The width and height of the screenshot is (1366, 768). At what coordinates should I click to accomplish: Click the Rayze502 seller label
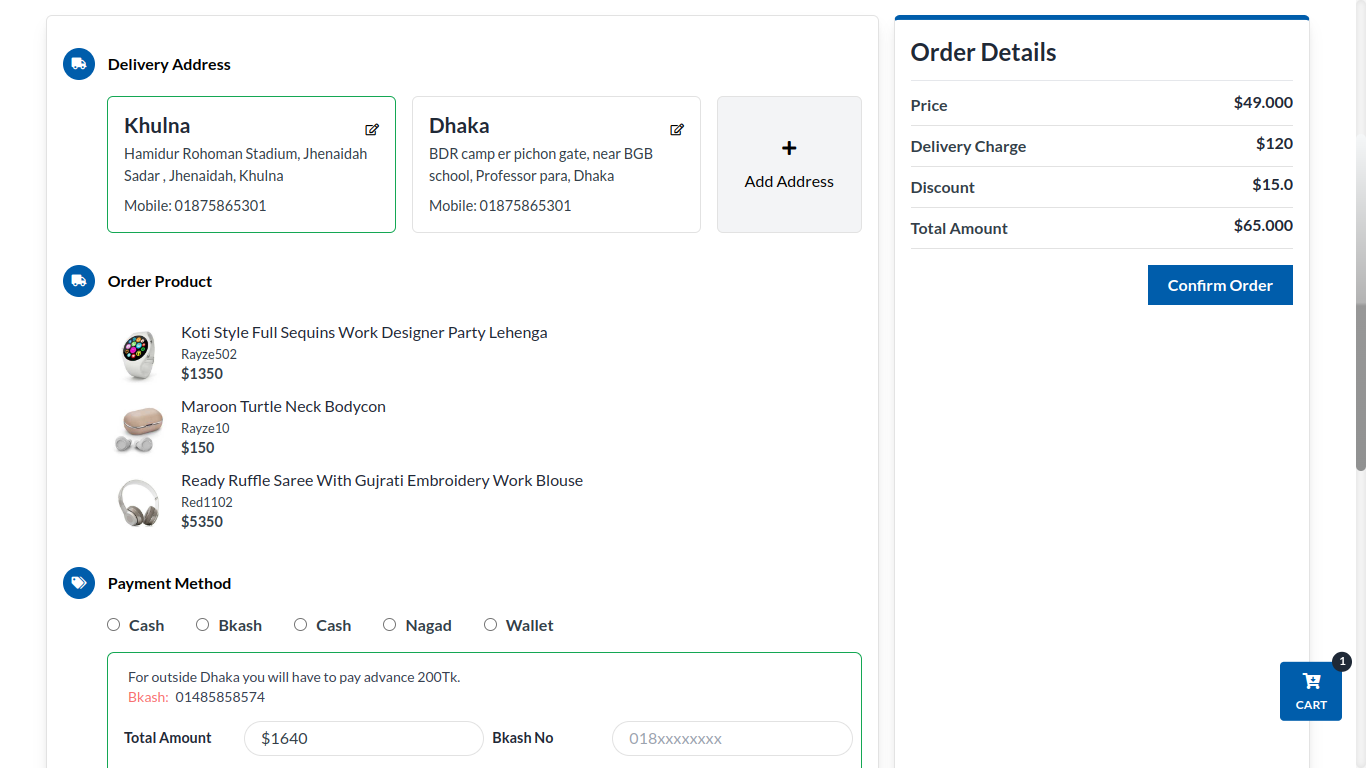209,354
